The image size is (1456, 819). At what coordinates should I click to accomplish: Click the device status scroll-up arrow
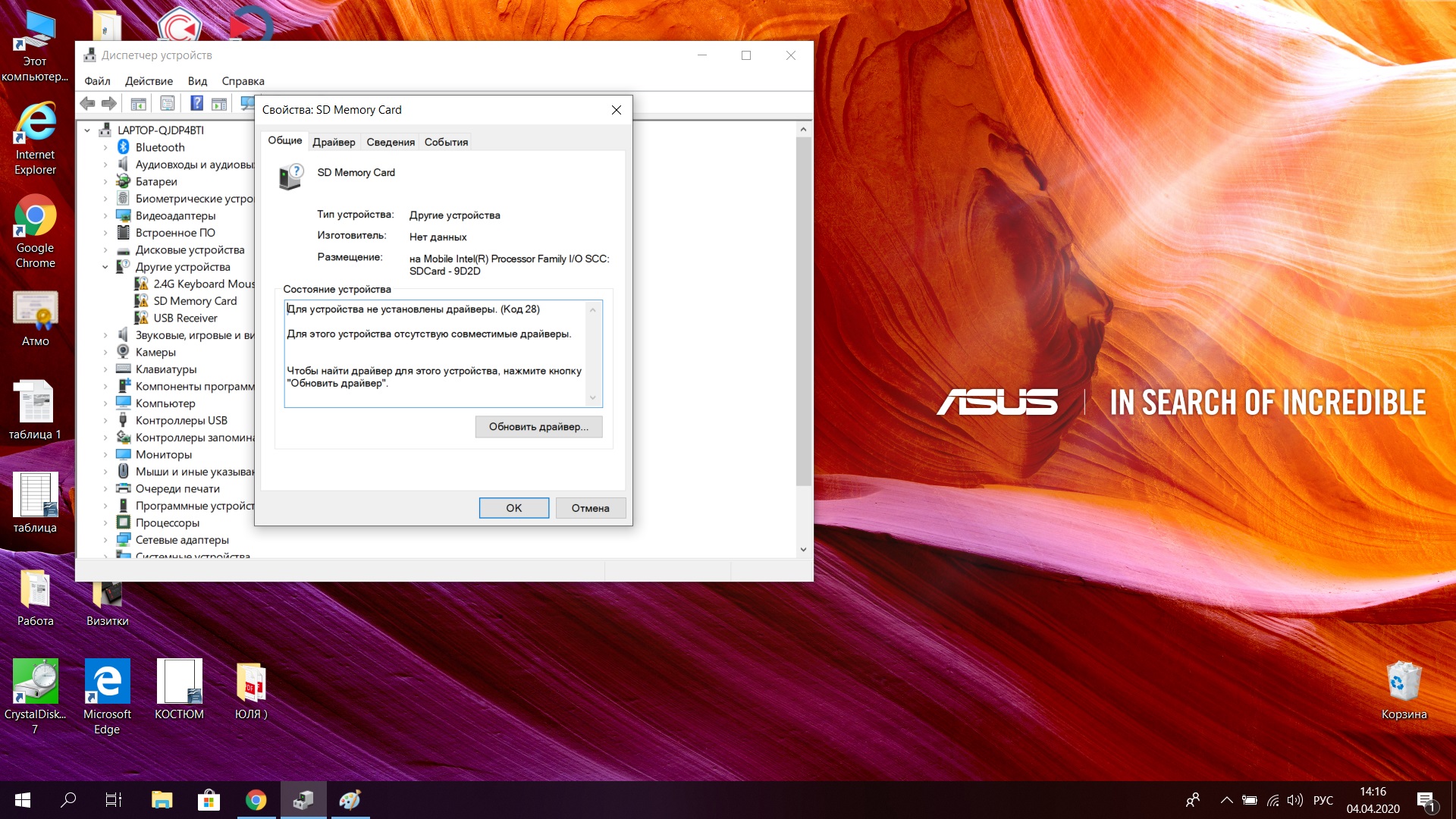(593, 309)
